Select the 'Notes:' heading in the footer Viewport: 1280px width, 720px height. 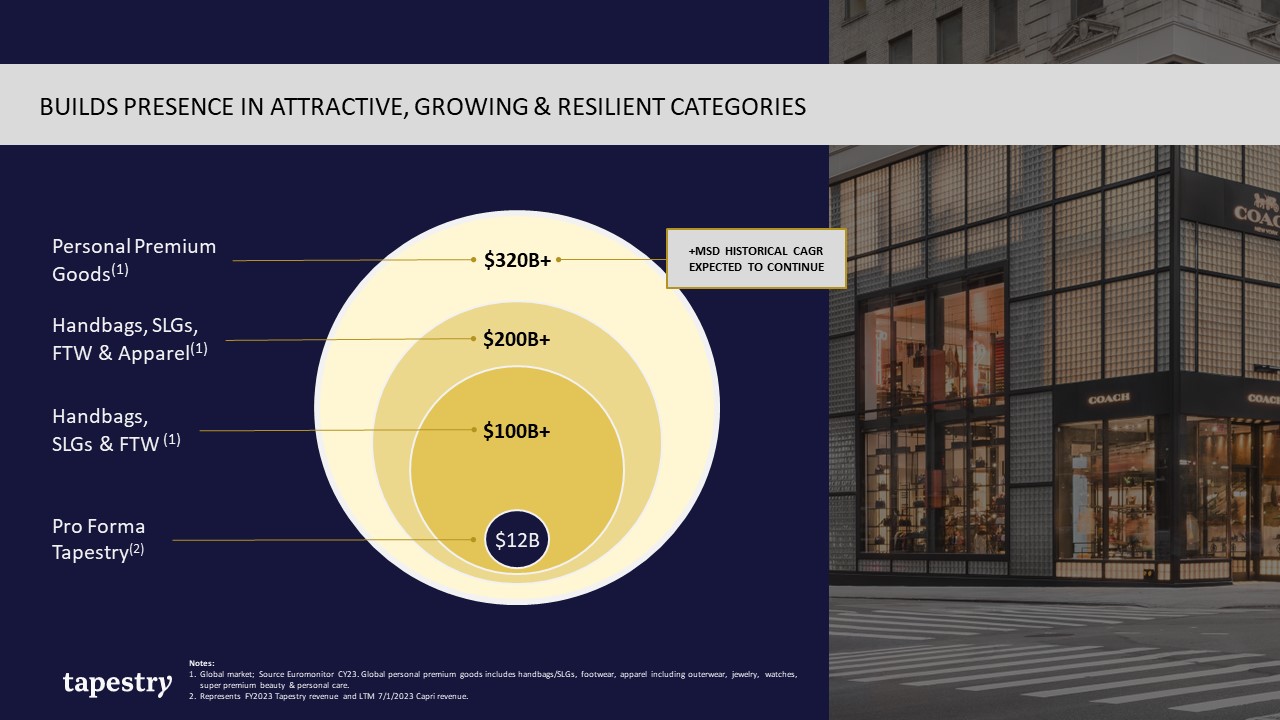201,663
